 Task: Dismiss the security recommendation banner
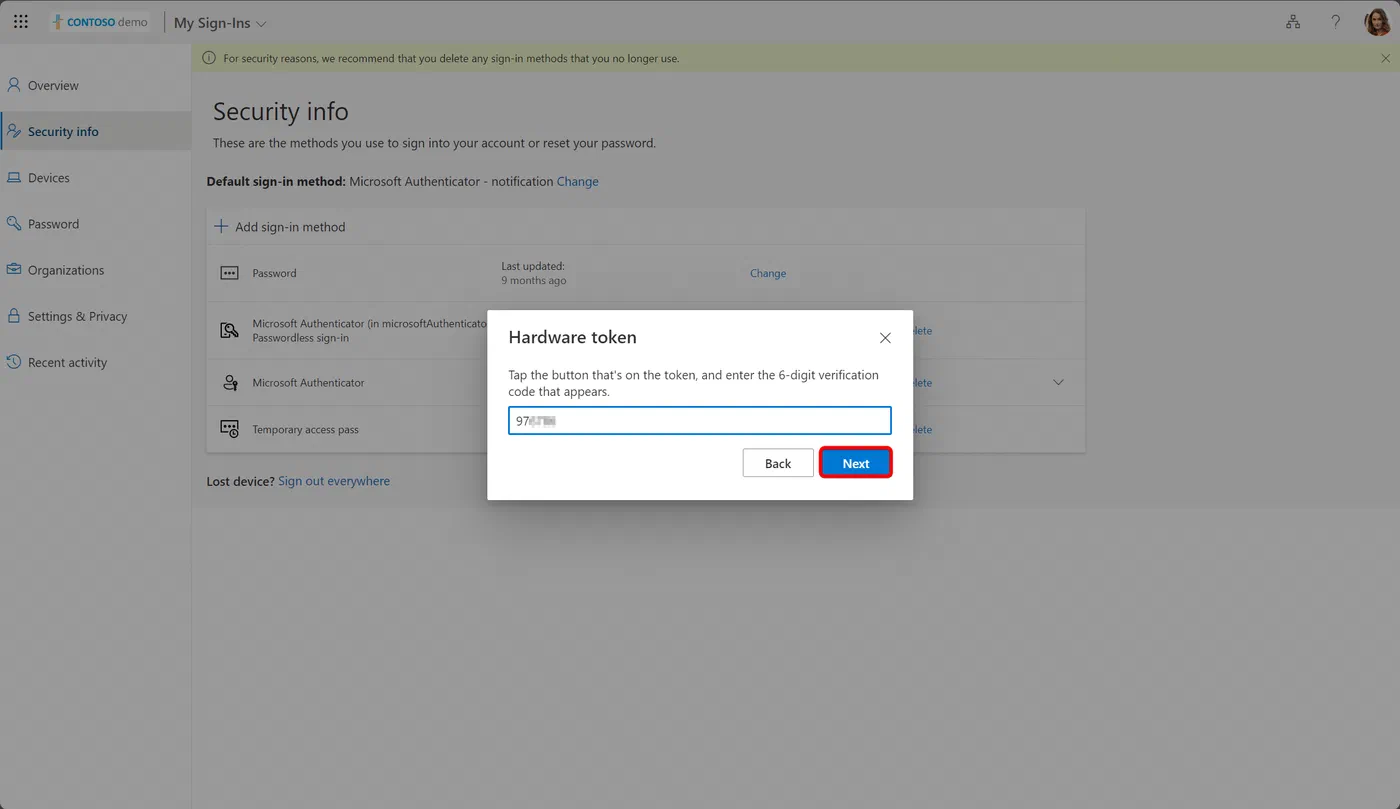pyautogui.click(x=1385, y=58)
